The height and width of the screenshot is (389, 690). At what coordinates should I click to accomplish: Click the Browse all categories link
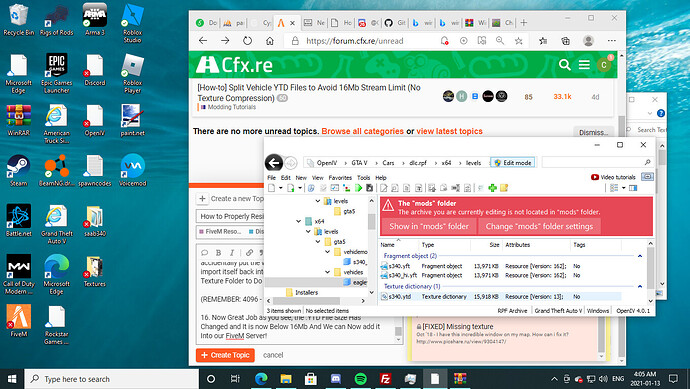click(x=363, y=131)
